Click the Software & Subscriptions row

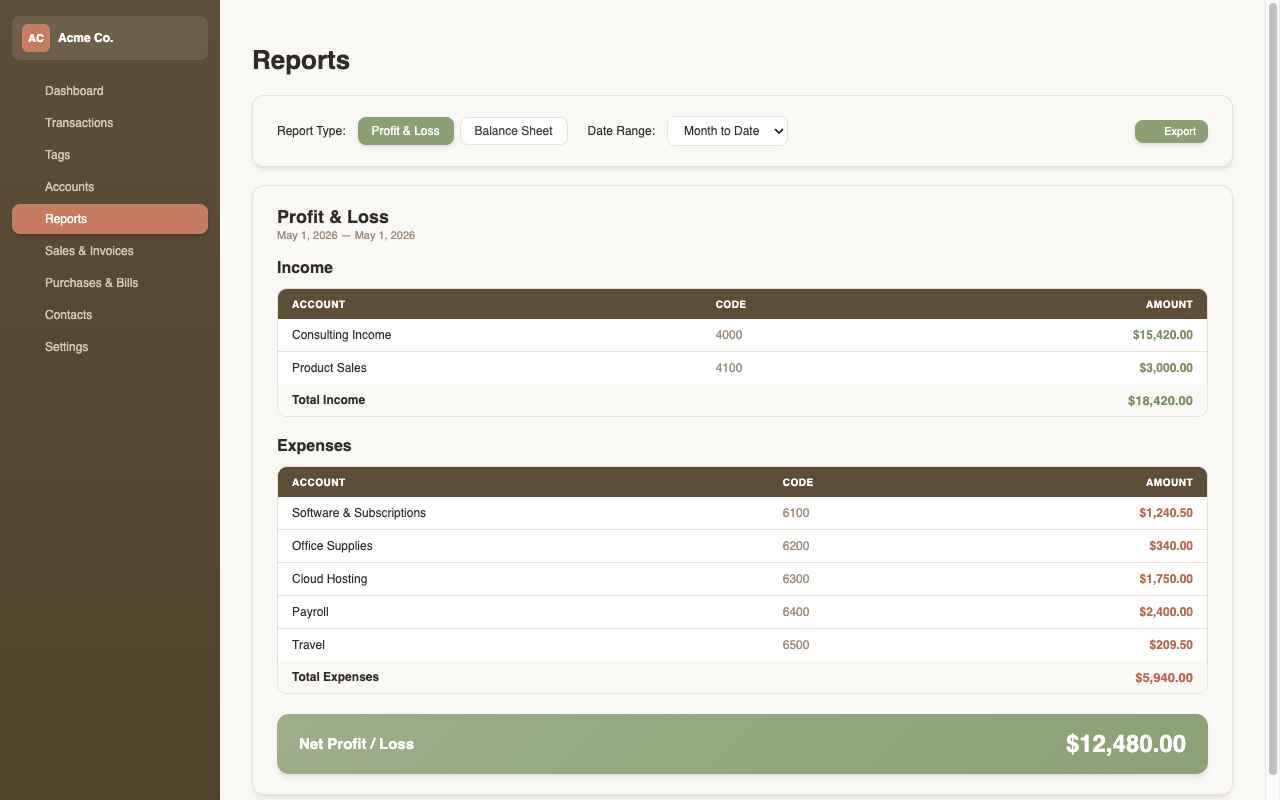[x=742, y=513]
